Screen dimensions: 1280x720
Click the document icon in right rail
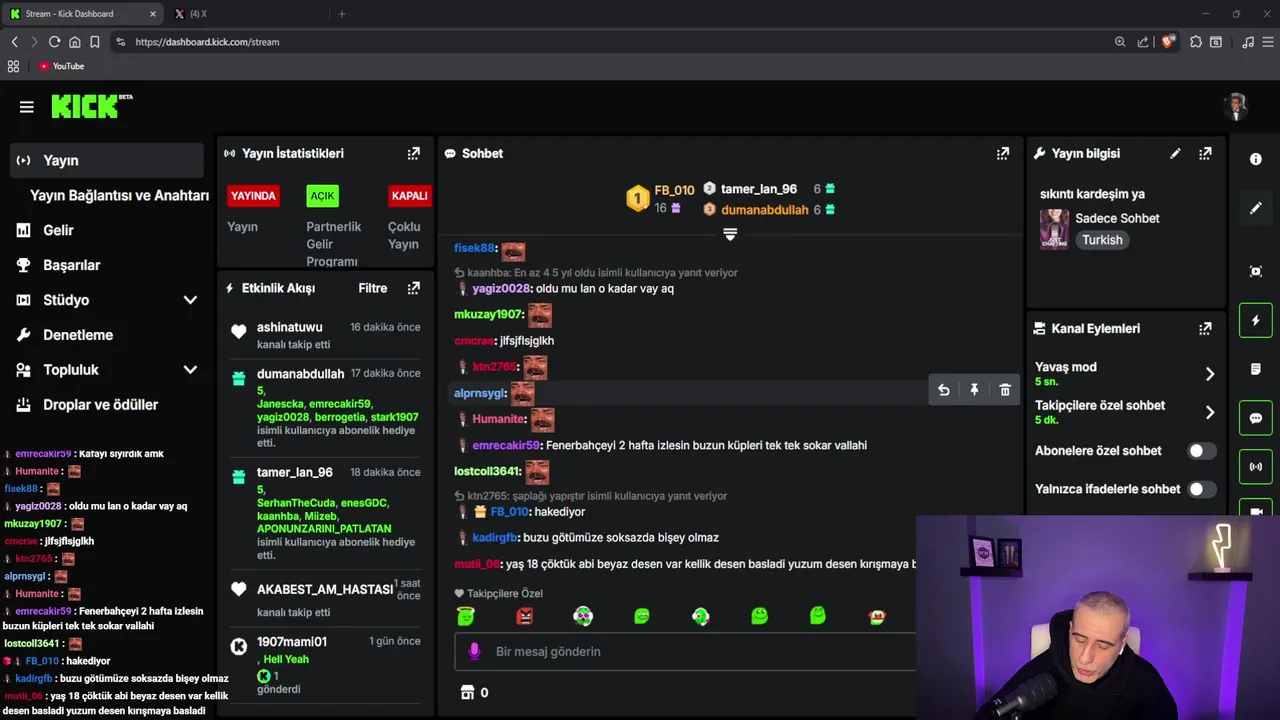point(1256,370)
